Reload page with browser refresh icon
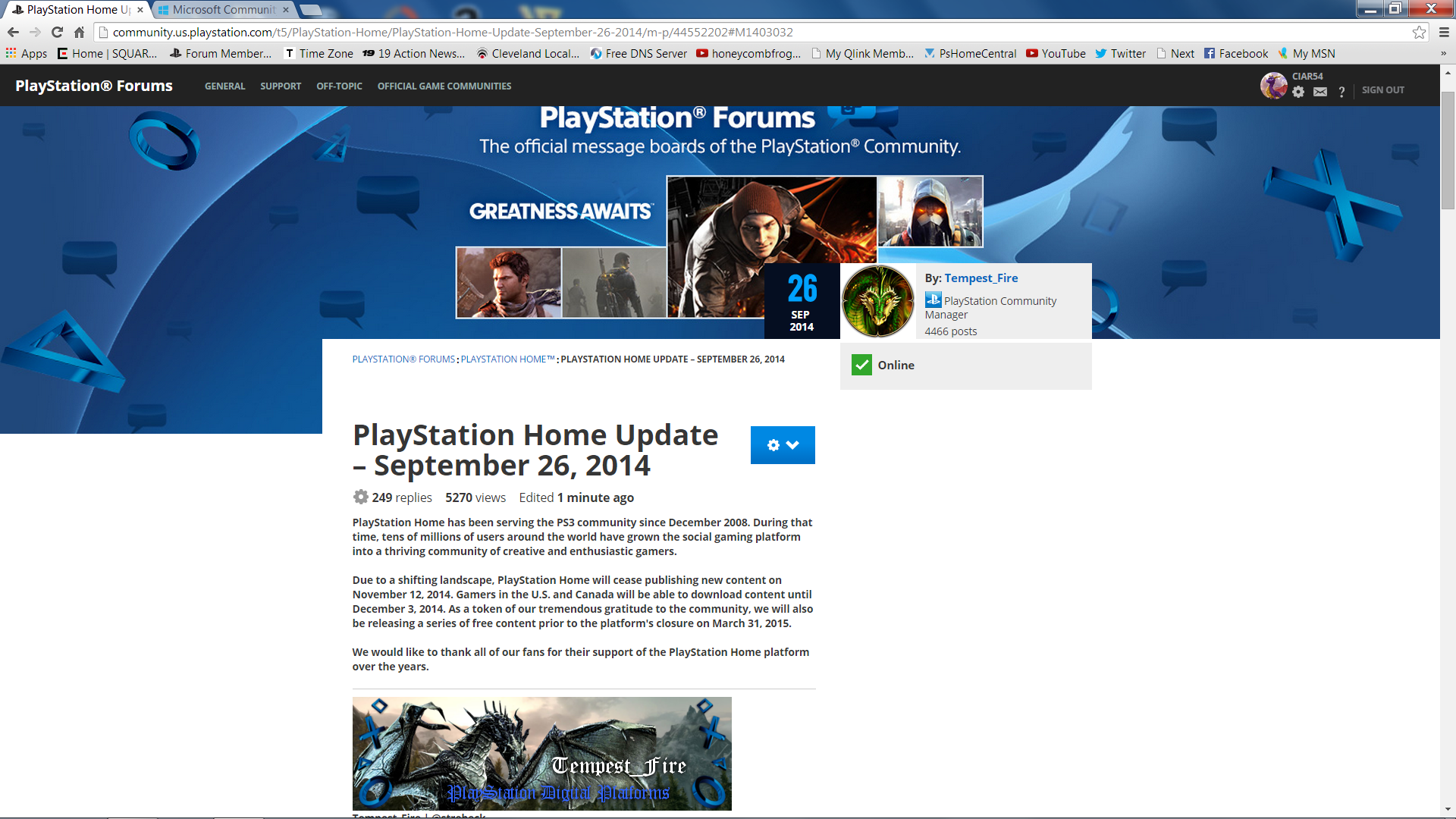 click(57, 32)
